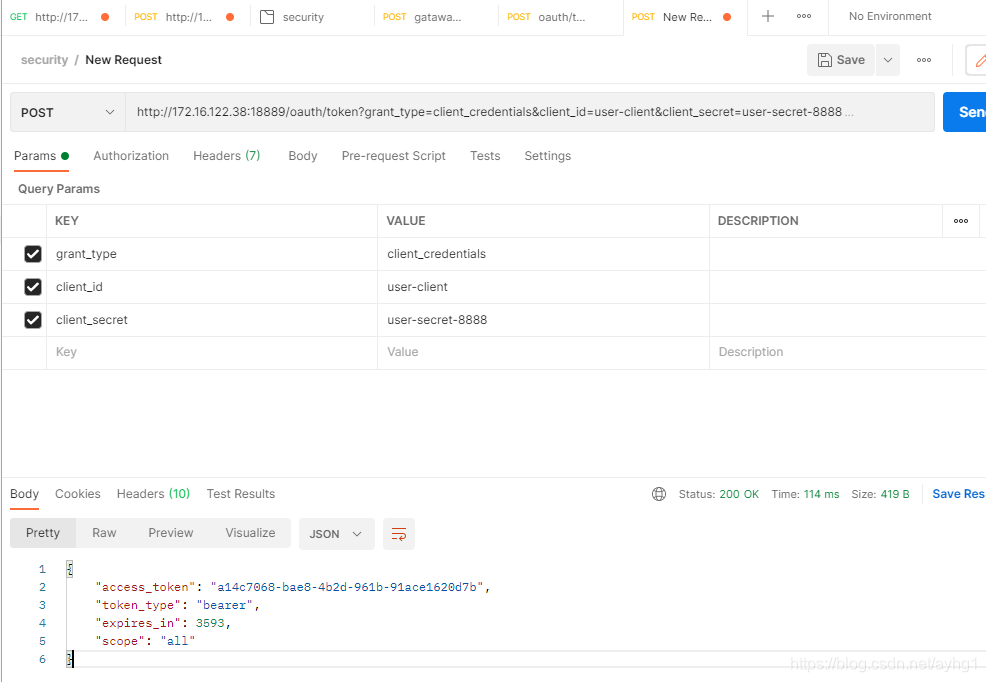Uncheck the client_id parameter
The image size is (986, 682).
pyautogui.click(x=33, y=287)
